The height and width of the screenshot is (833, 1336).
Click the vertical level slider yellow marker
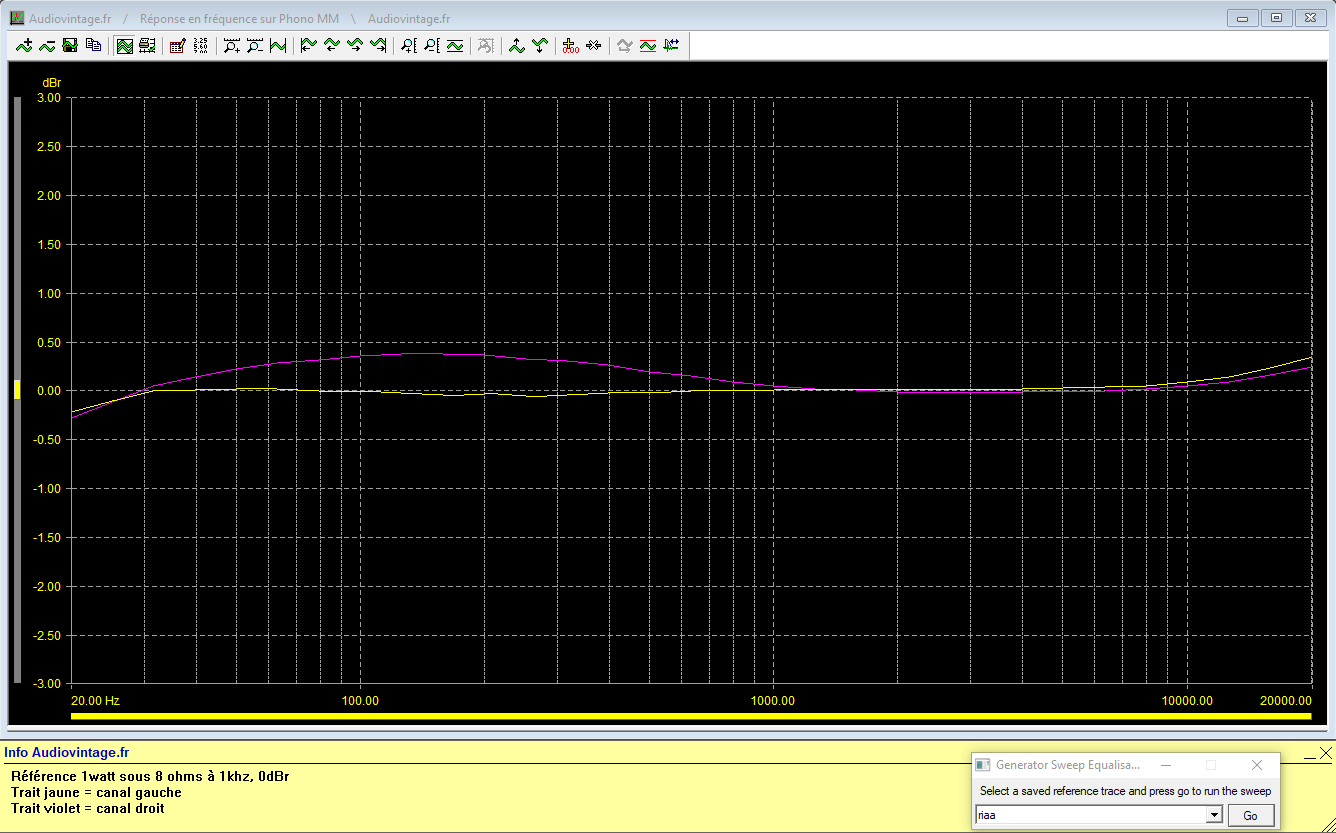17,390
